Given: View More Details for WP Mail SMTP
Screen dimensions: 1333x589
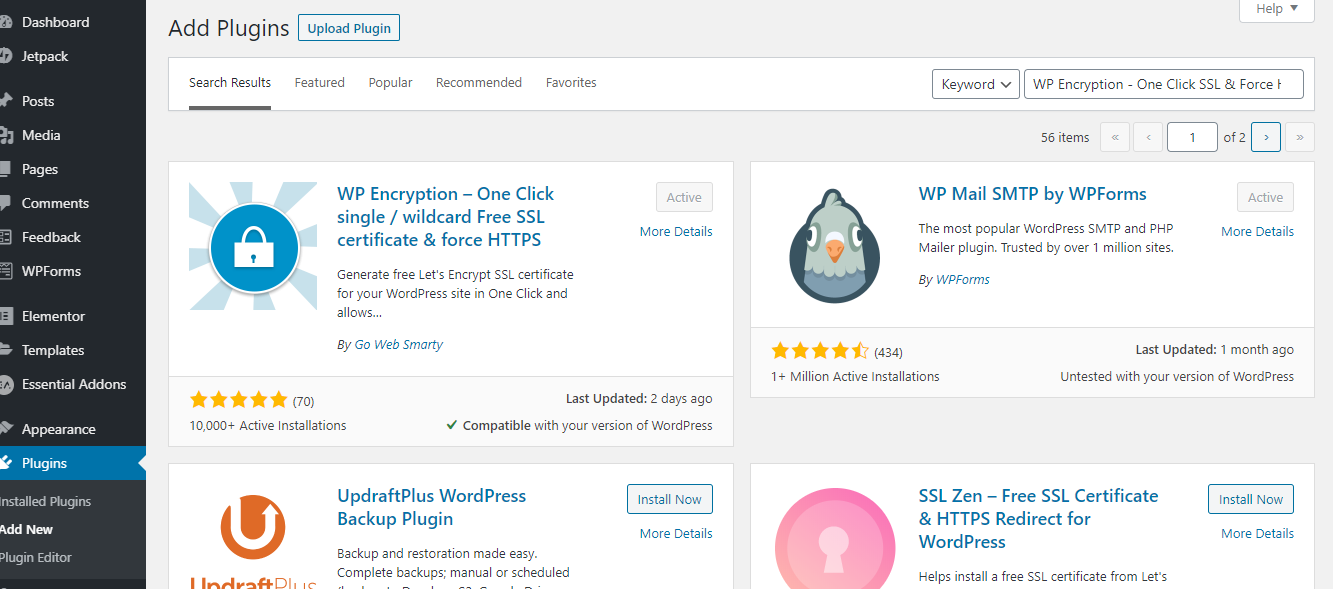Looking at the screenshot, I should tap(1257, 231).
